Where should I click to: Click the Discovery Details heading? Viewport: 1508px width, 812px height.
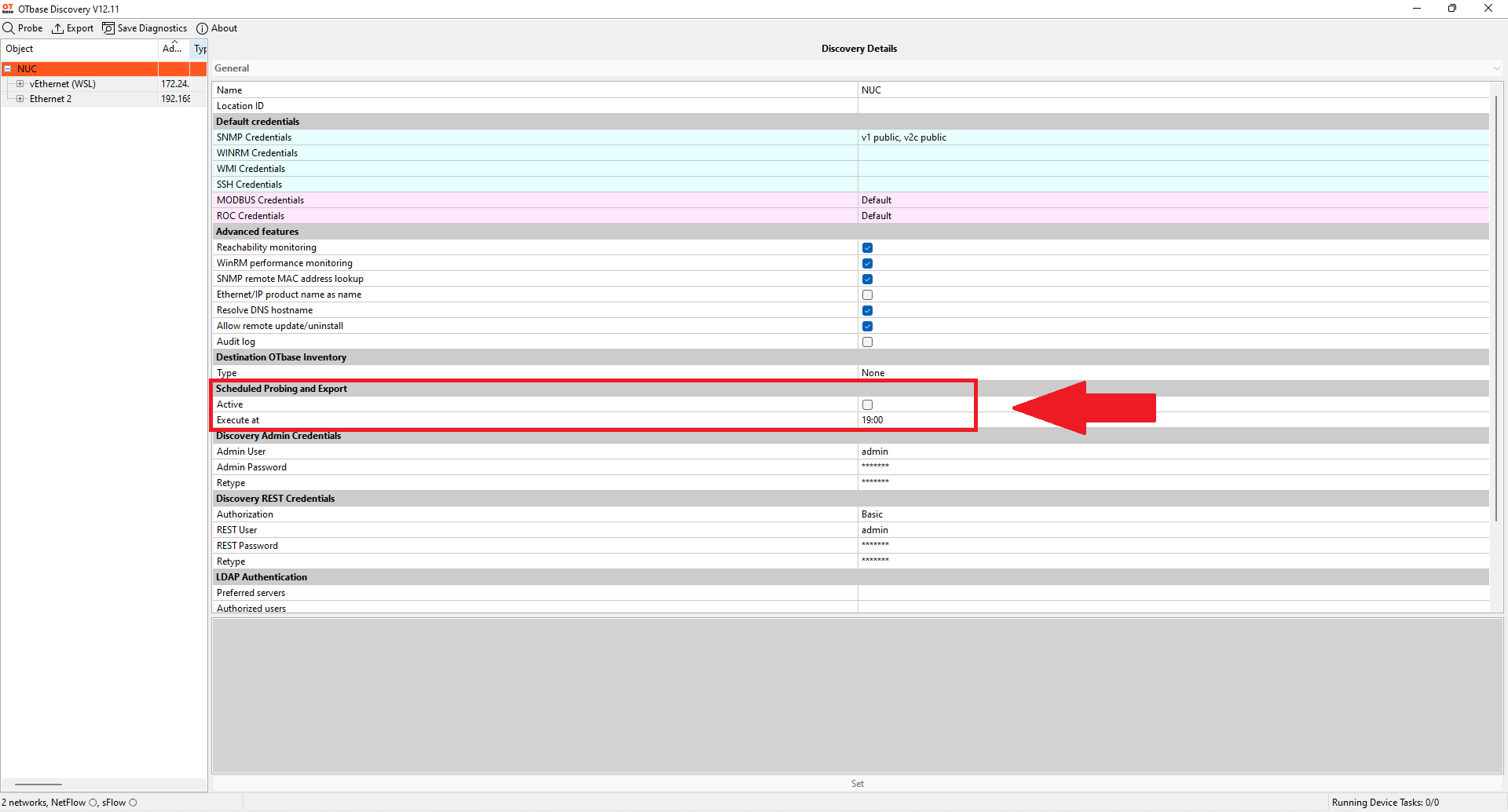pos(859,49)
